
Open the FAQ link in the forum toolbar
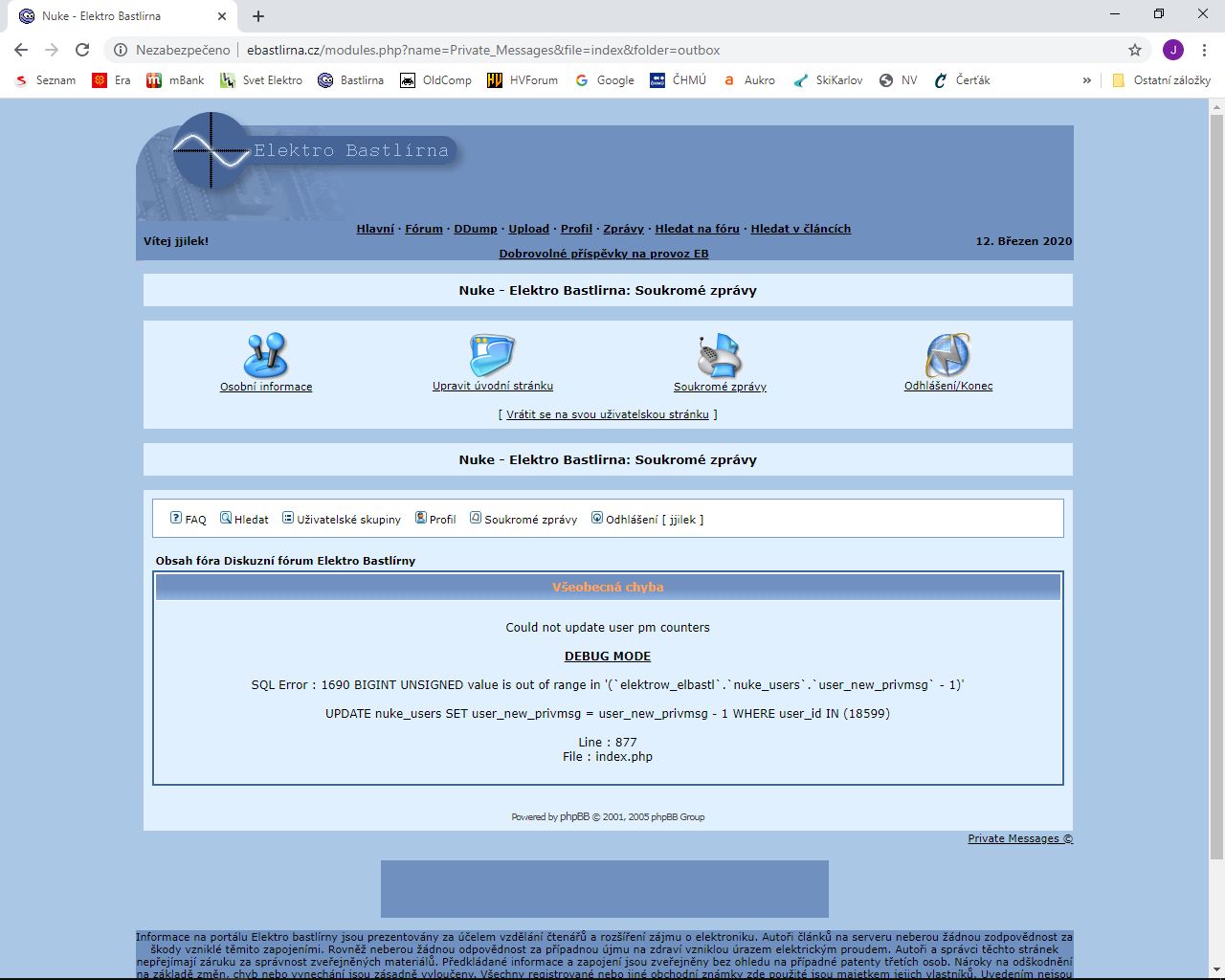click(189, 520)
